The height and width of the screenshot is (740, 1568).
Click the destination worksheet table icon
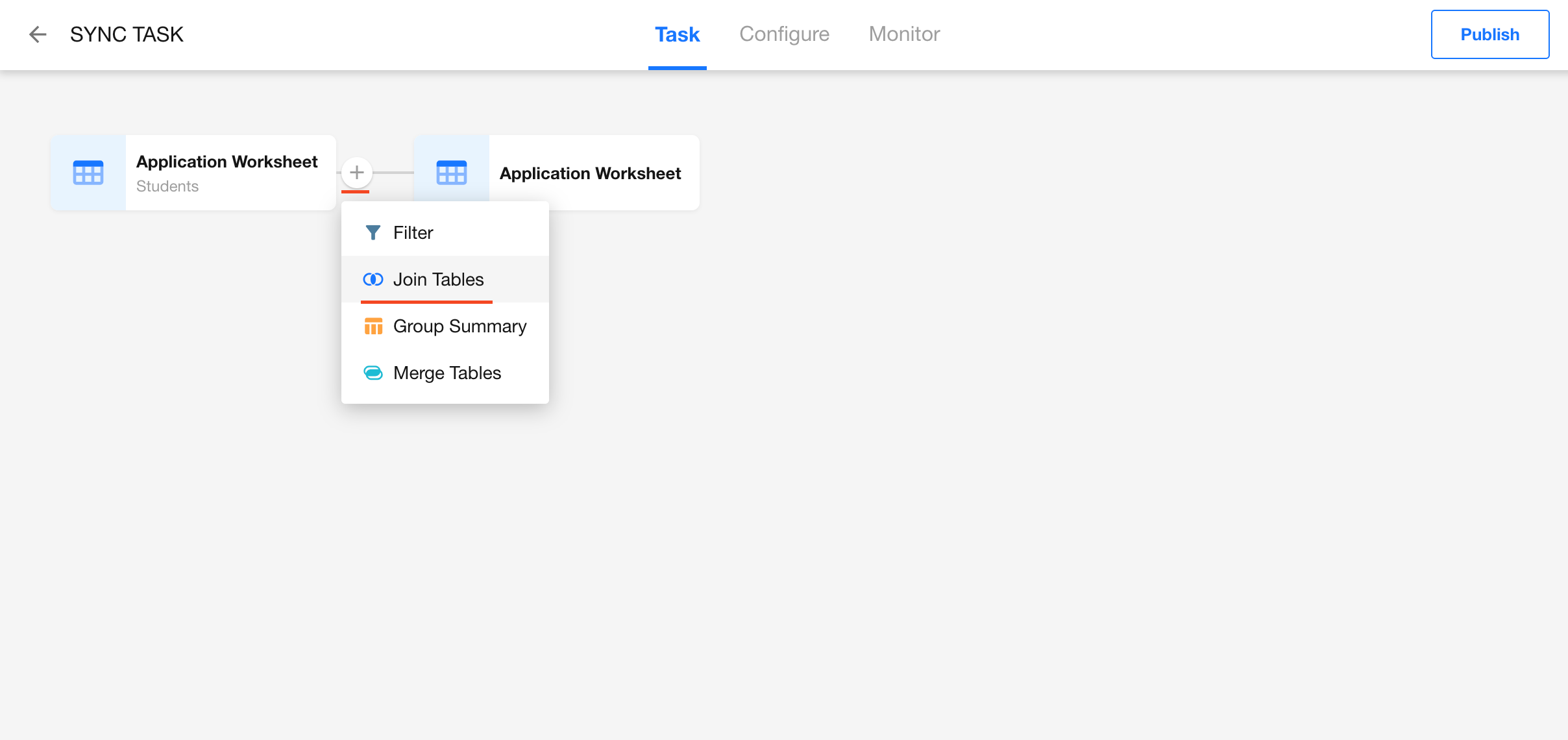click(452, 173)
